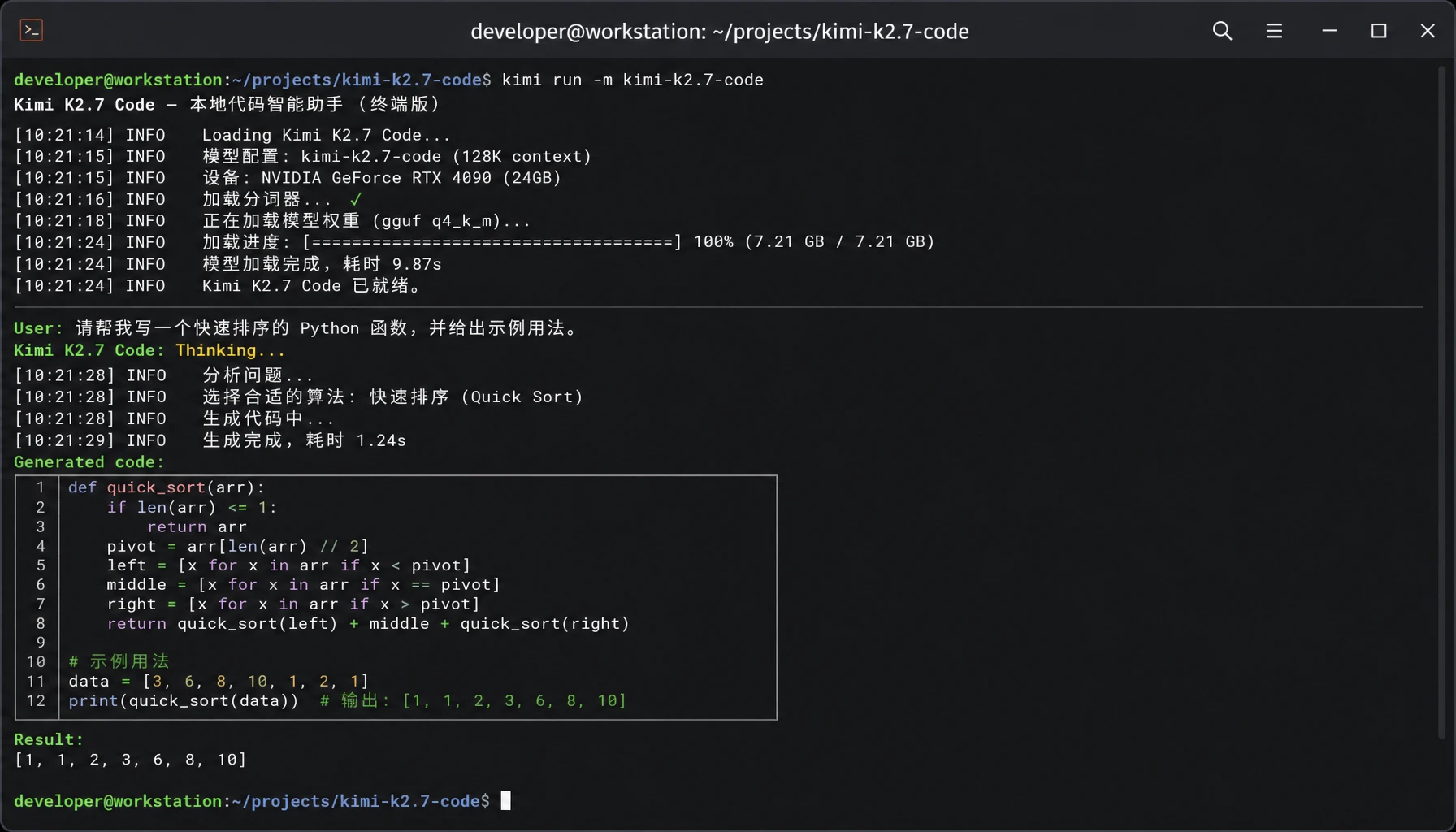This screenshot has width=1456, height=832.
Task: Click the vertical scrollbar of the terminal
Action: (1442, 402)
